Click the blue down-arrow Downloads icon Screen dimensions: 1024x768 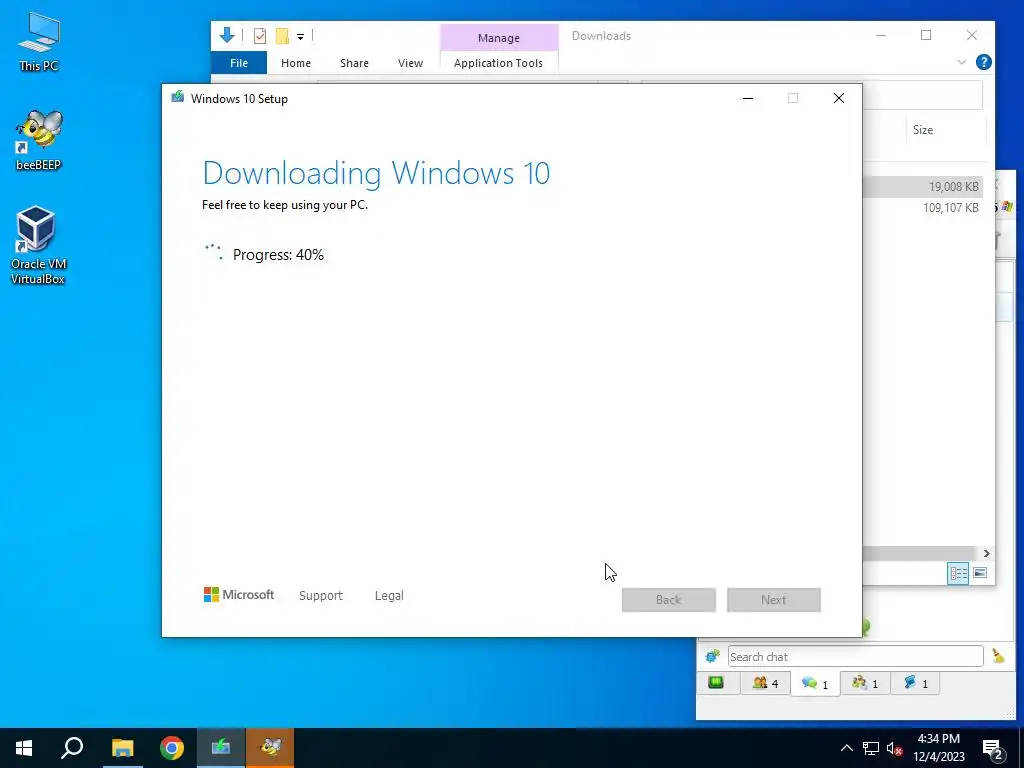227,35
